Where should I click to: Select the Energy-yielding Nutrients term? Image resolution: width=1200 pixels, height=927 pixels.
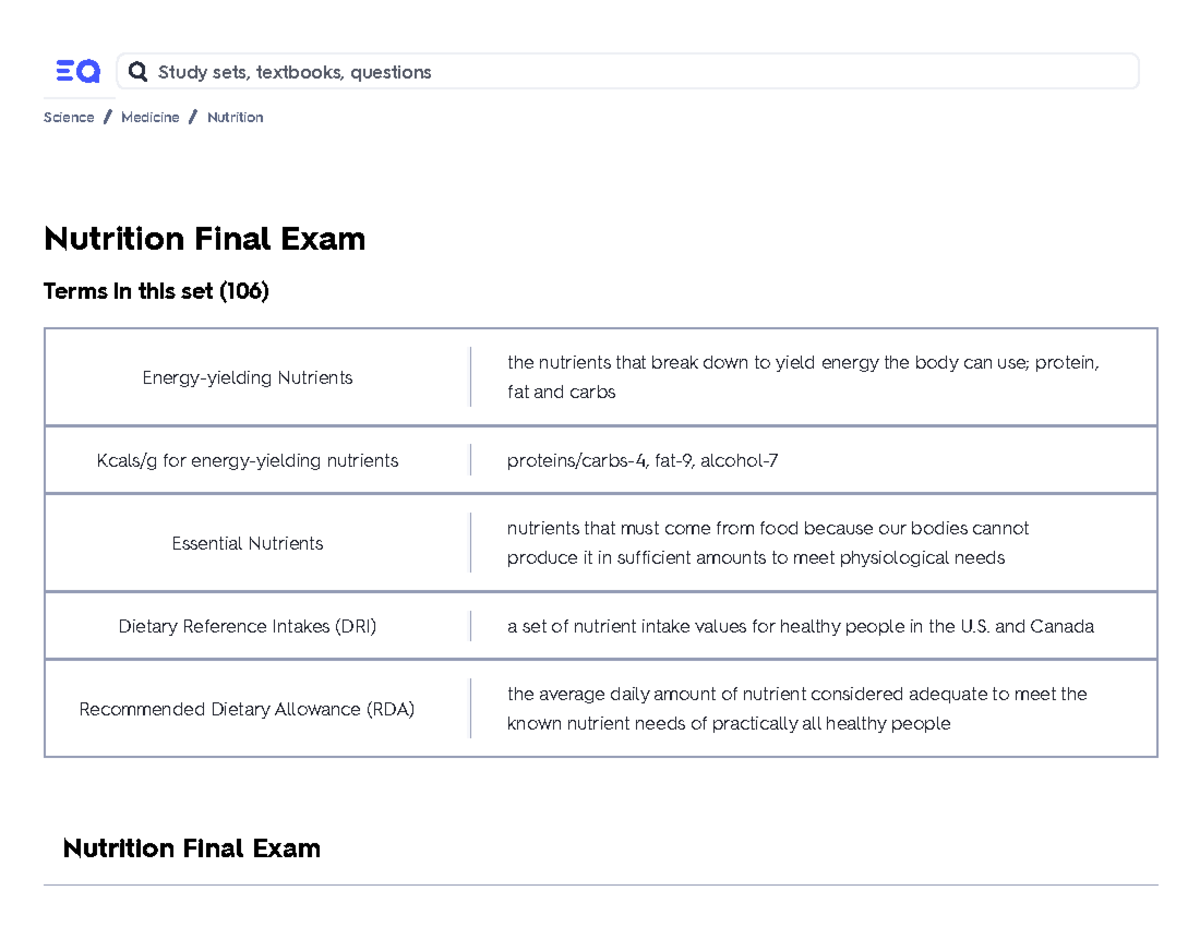coord(247,377)
